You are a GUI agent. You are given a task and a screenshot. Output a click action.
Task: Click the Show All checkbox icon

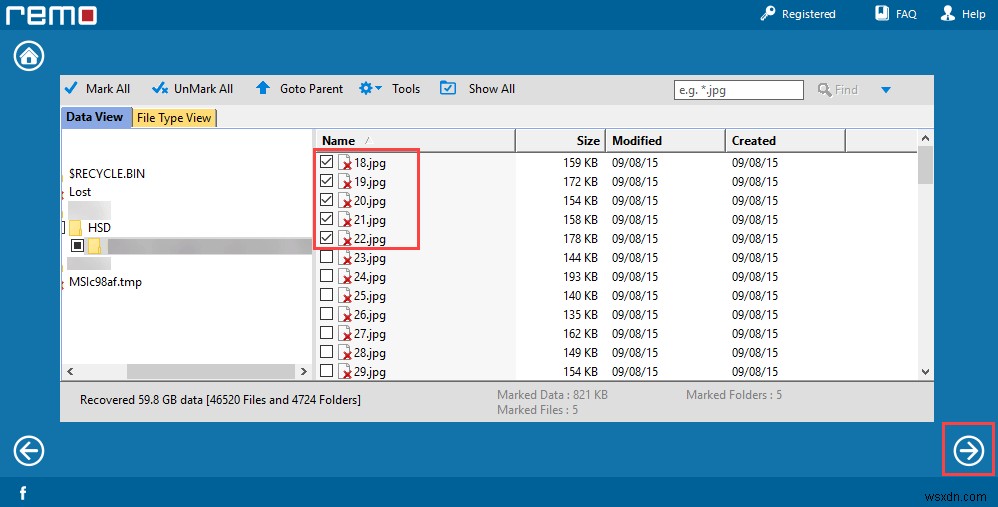point(448,88)
